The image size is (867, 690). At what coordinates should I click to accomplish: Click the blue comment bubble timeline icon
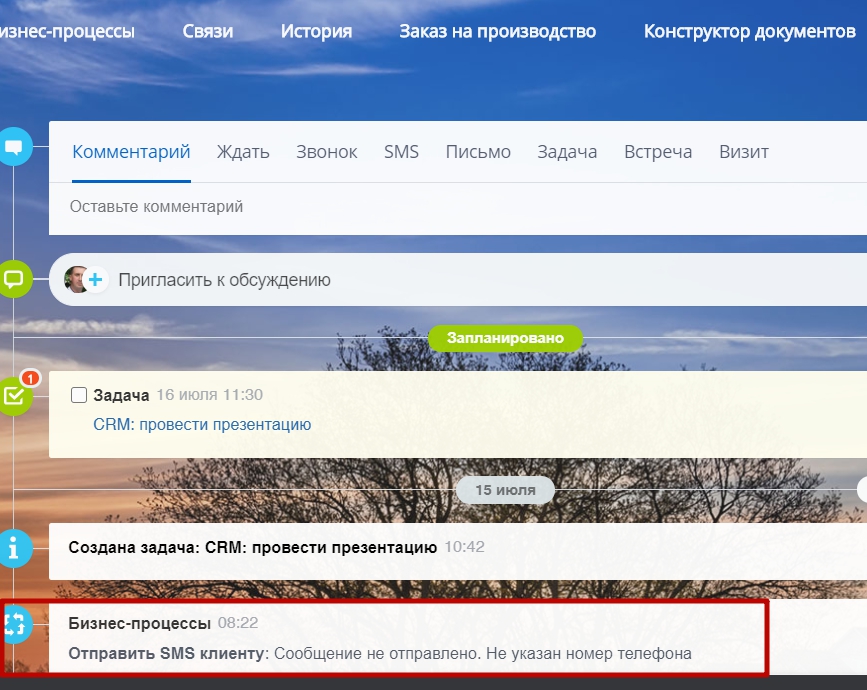pyautogui.click(x=14, y=147)
